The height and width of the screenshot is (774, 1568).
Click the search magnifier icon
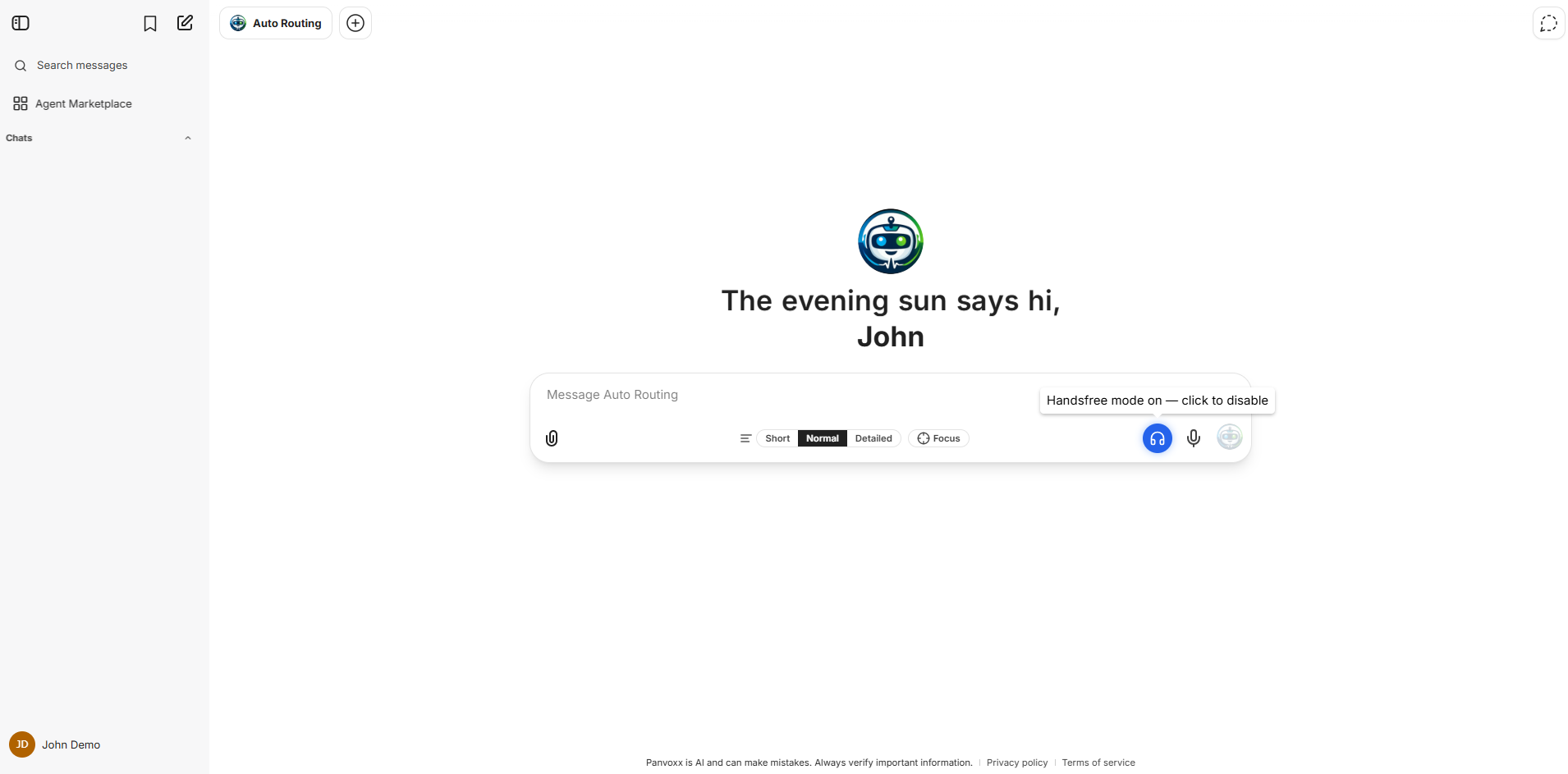coord(21,66)
